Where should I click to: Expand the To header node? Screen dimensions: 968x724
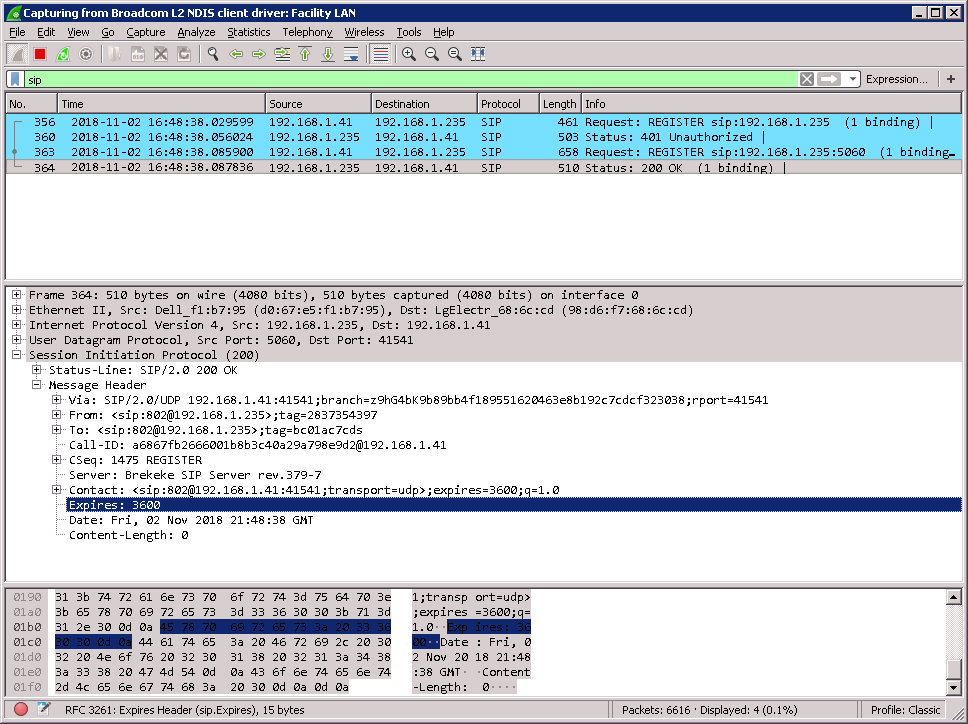(56, 430)
